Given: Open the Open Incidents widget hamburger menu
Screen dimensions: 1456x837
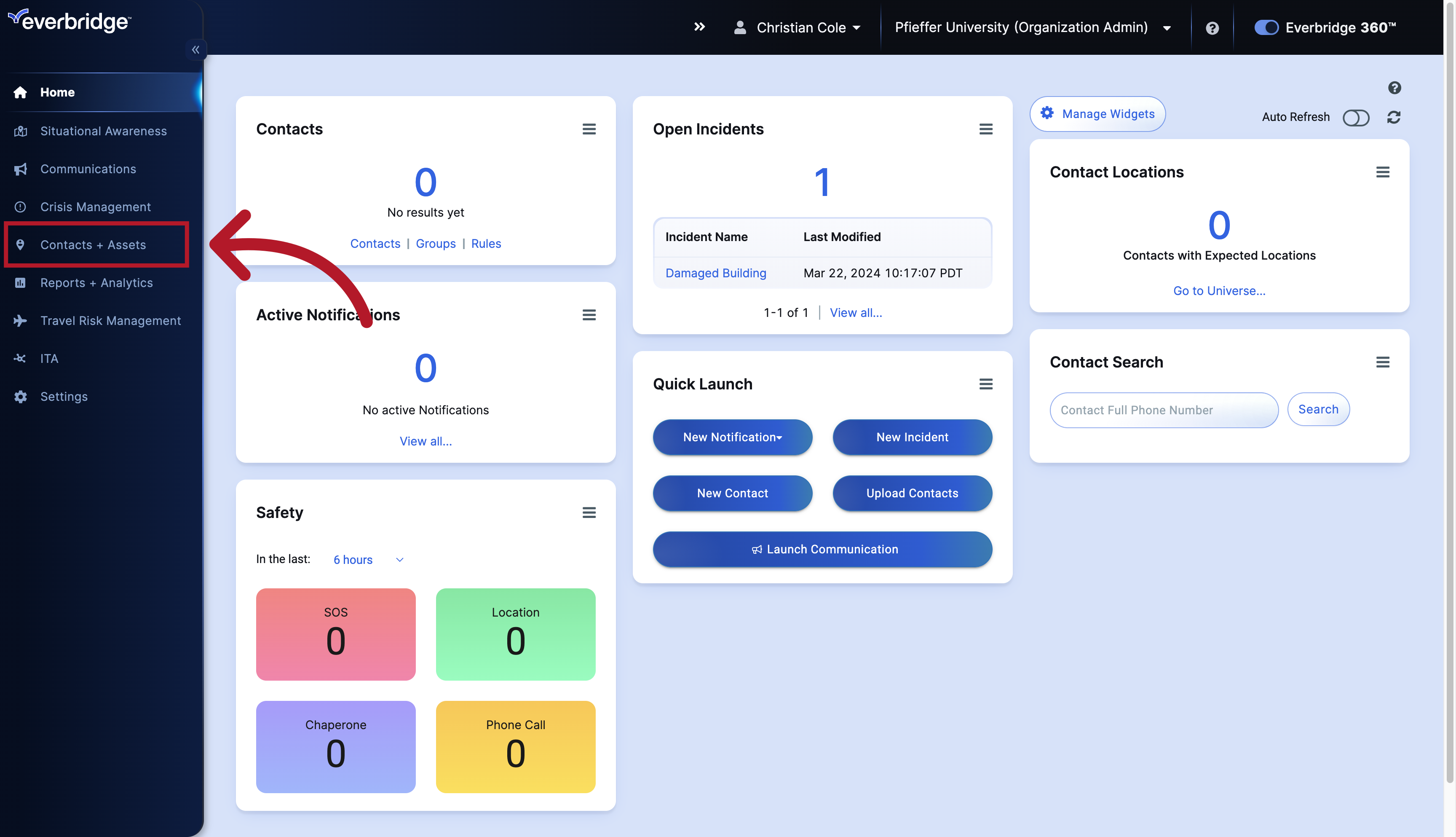Looking at the screenshot, I should [986, 129].
